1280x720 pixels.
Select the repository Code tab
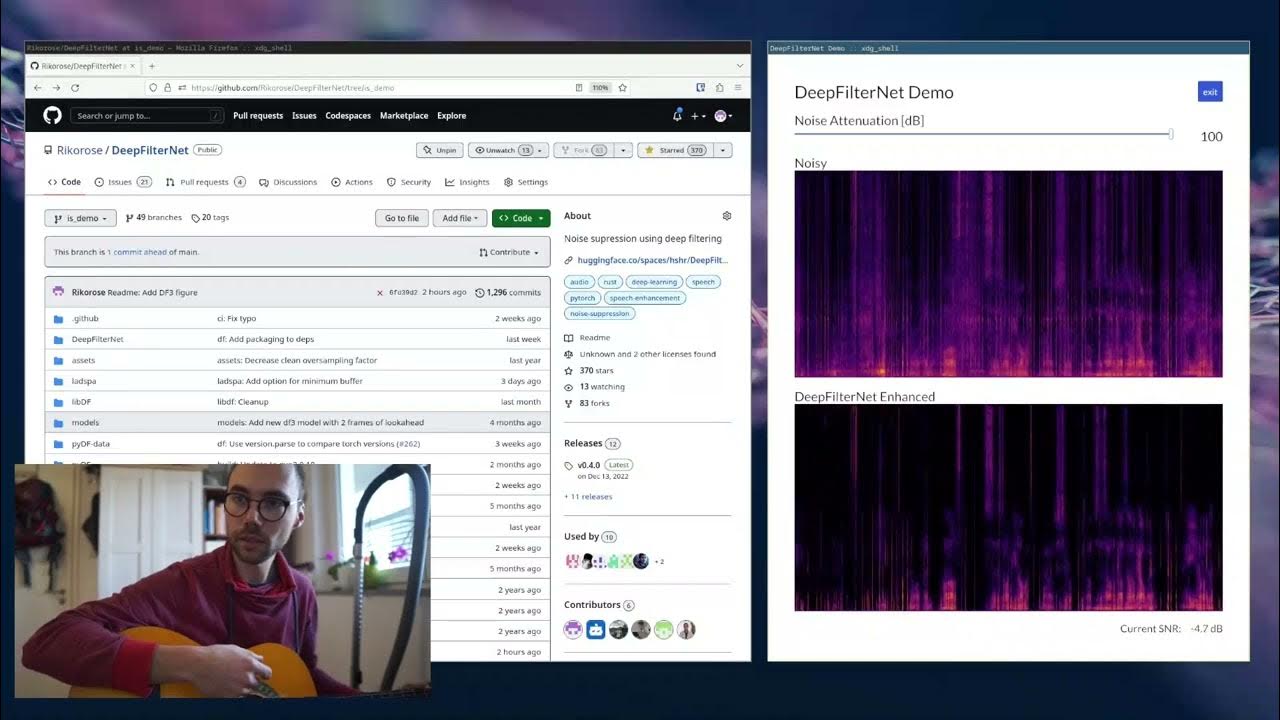(64, 182)
